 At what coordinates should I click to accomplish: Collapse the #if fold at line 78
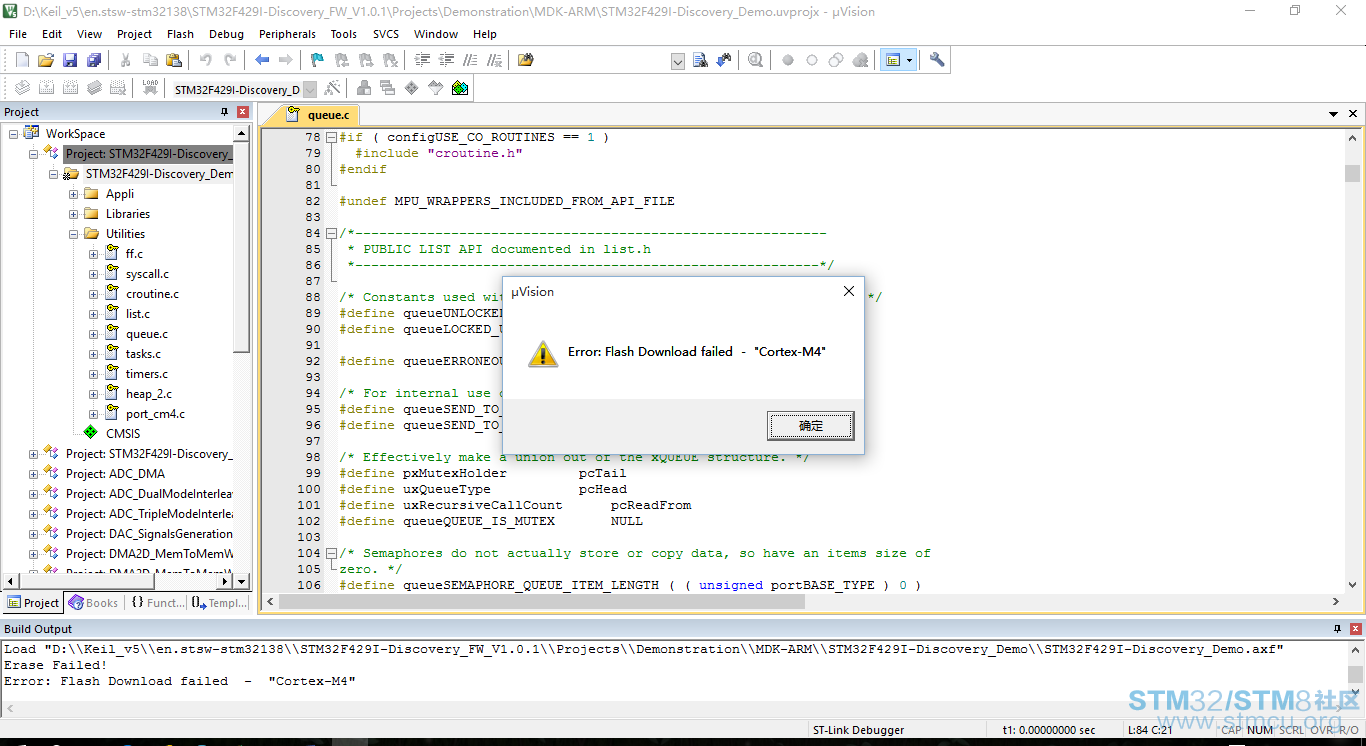[x=331, y=137]
